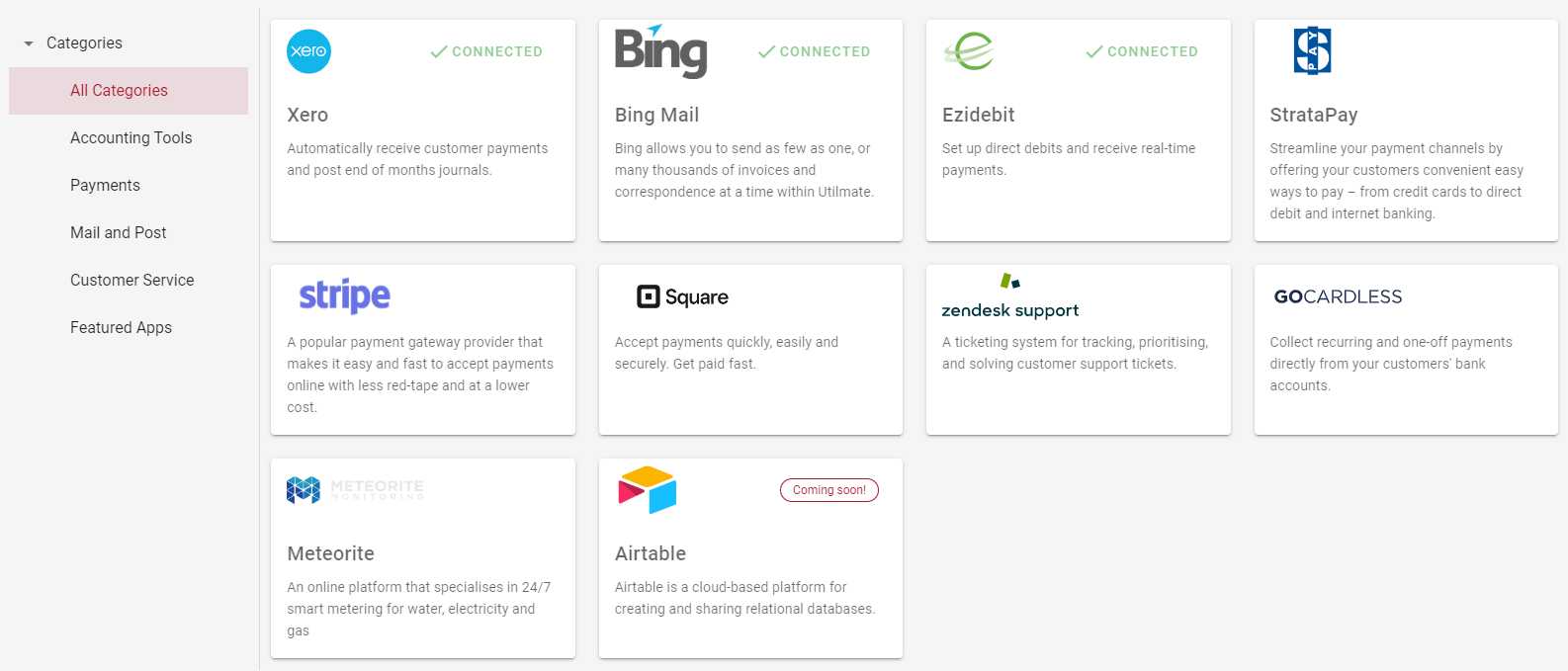1568x671 pixels.
Task: Click the Stripe logo
Action: click(x=343, y=295)
